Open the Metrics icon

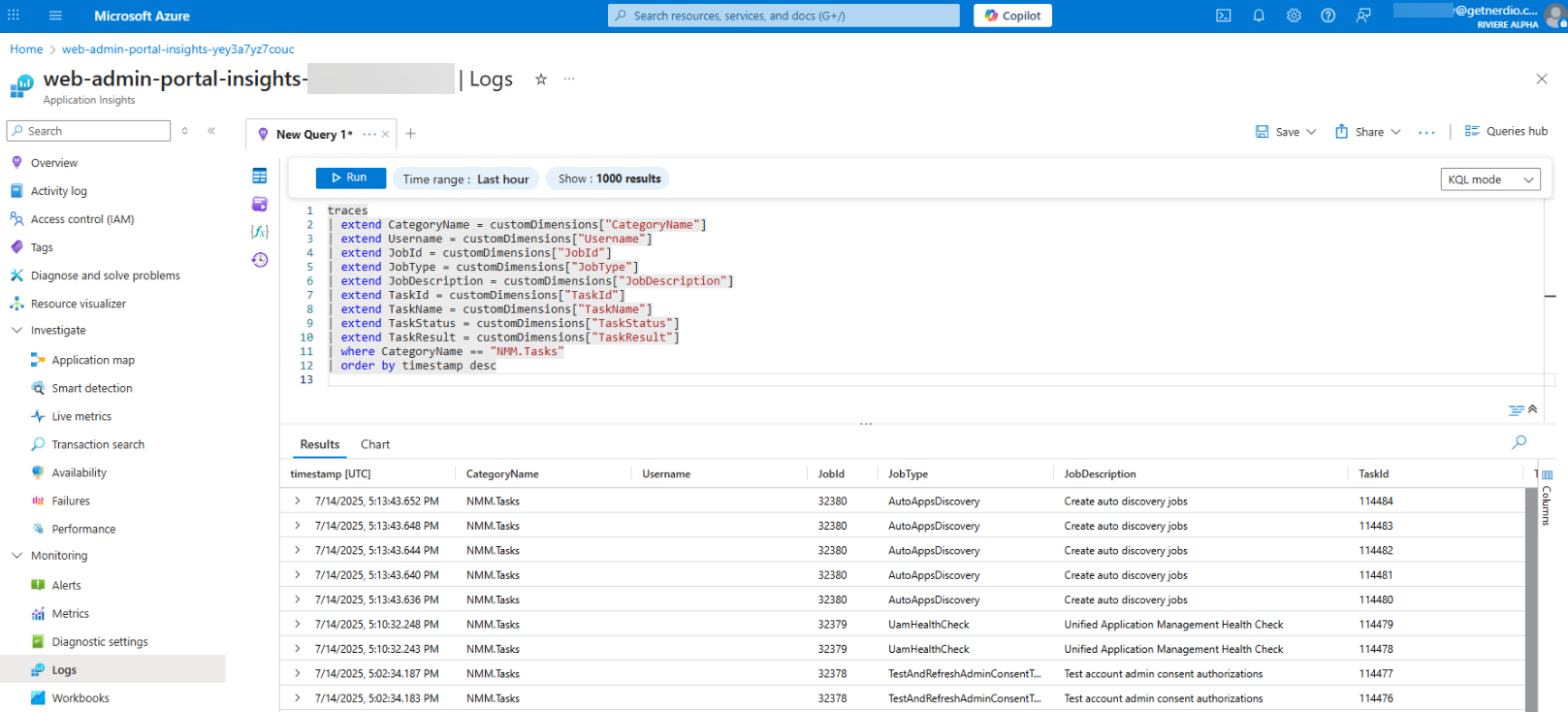(38, 613)
